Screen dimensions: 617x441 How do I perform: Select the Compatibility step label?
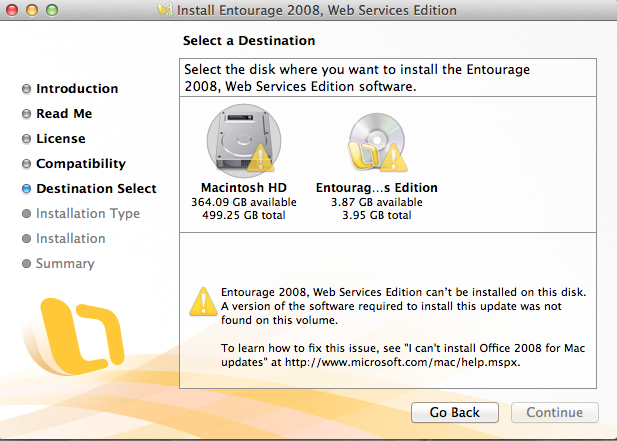click(81, 164)
